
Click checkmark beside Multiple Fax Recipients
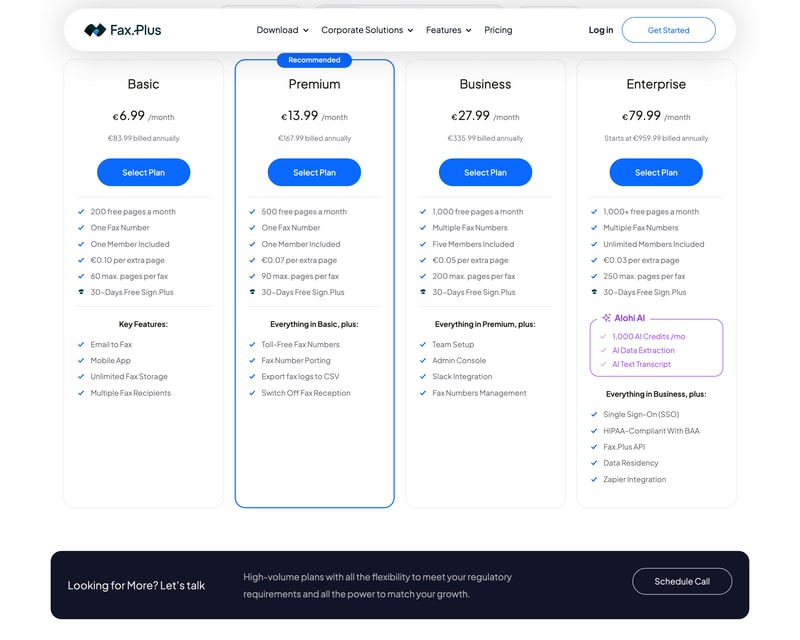coord(81,393)
